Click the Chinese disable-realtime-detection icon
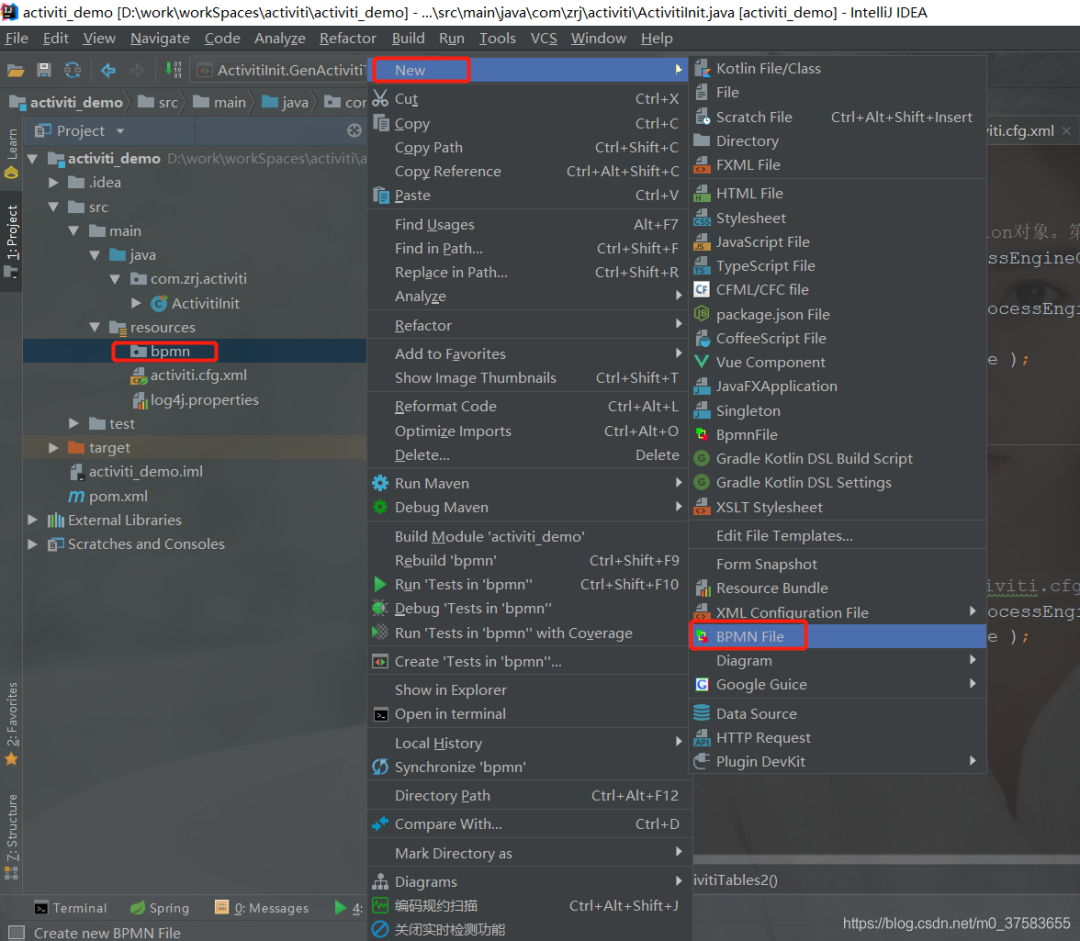1080x941 pixels. click(x=380, y=929)
